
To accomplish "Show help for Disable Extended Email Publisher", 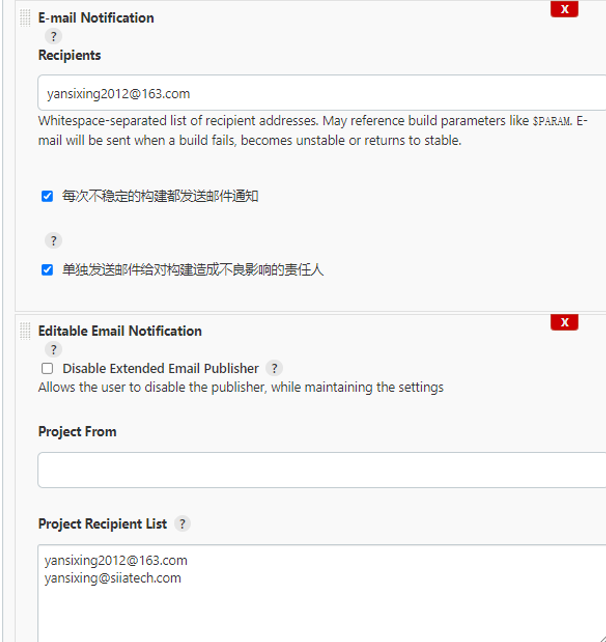I will 274,368.
